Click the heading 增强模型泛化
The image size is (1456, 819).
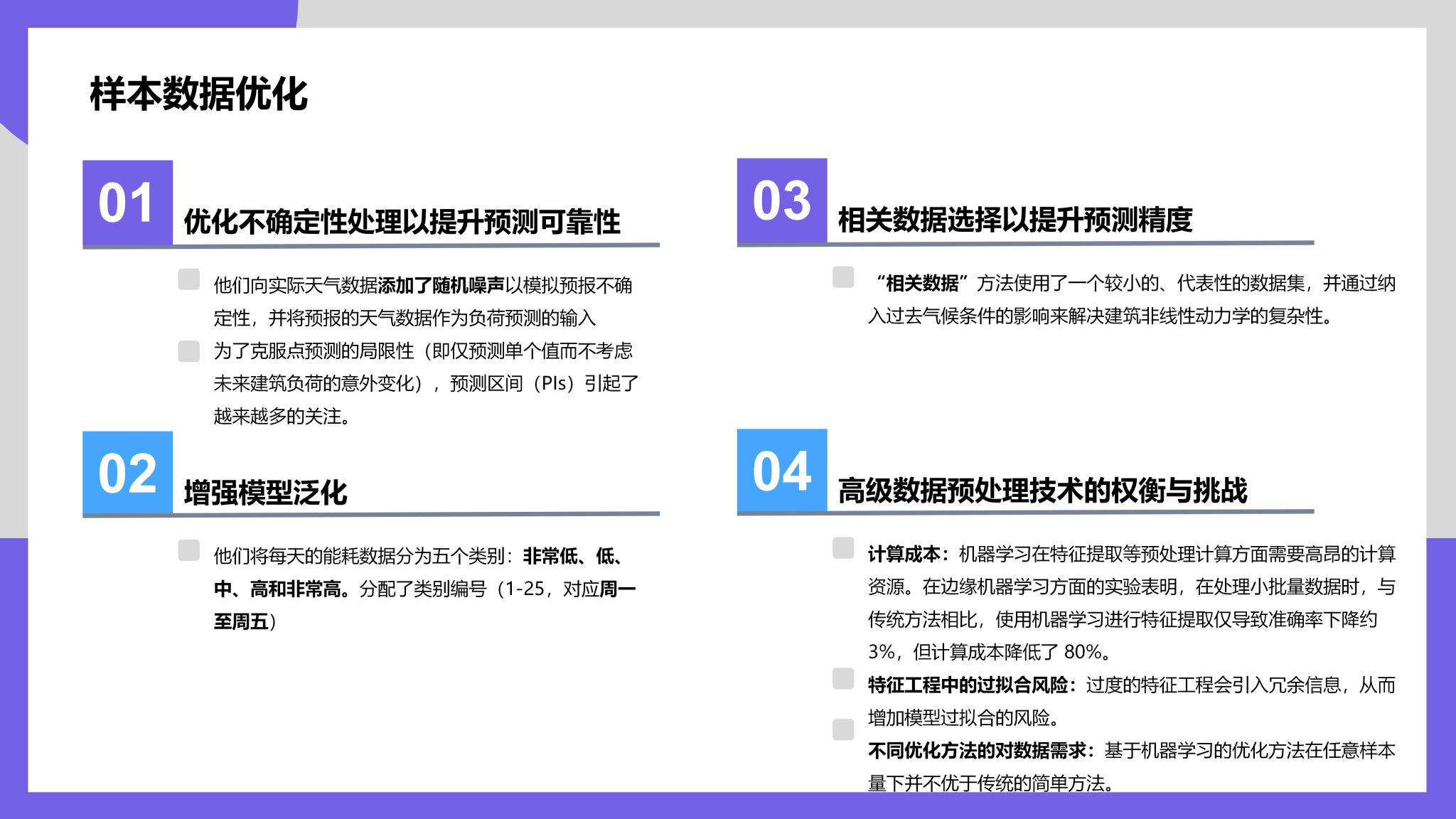point(265,493)
